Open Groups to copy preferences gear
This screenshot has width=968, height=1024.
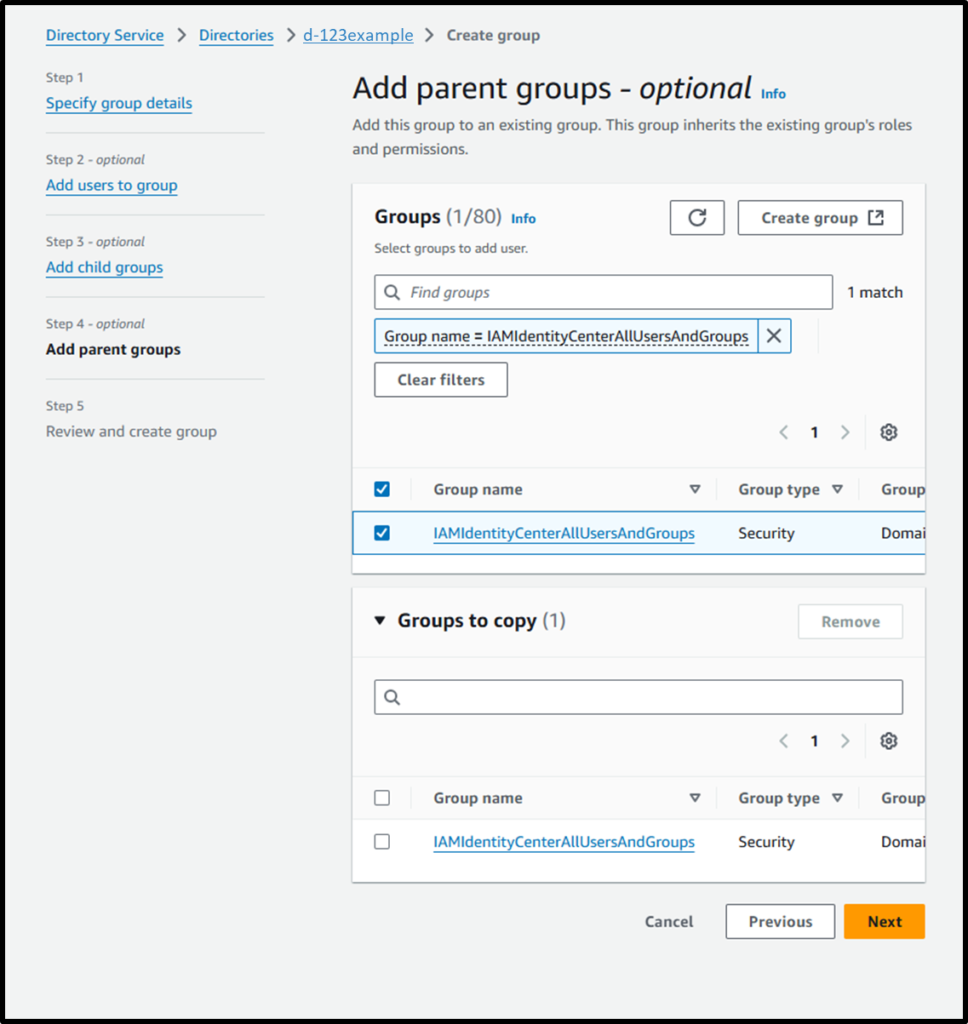(x=888, y=741)
